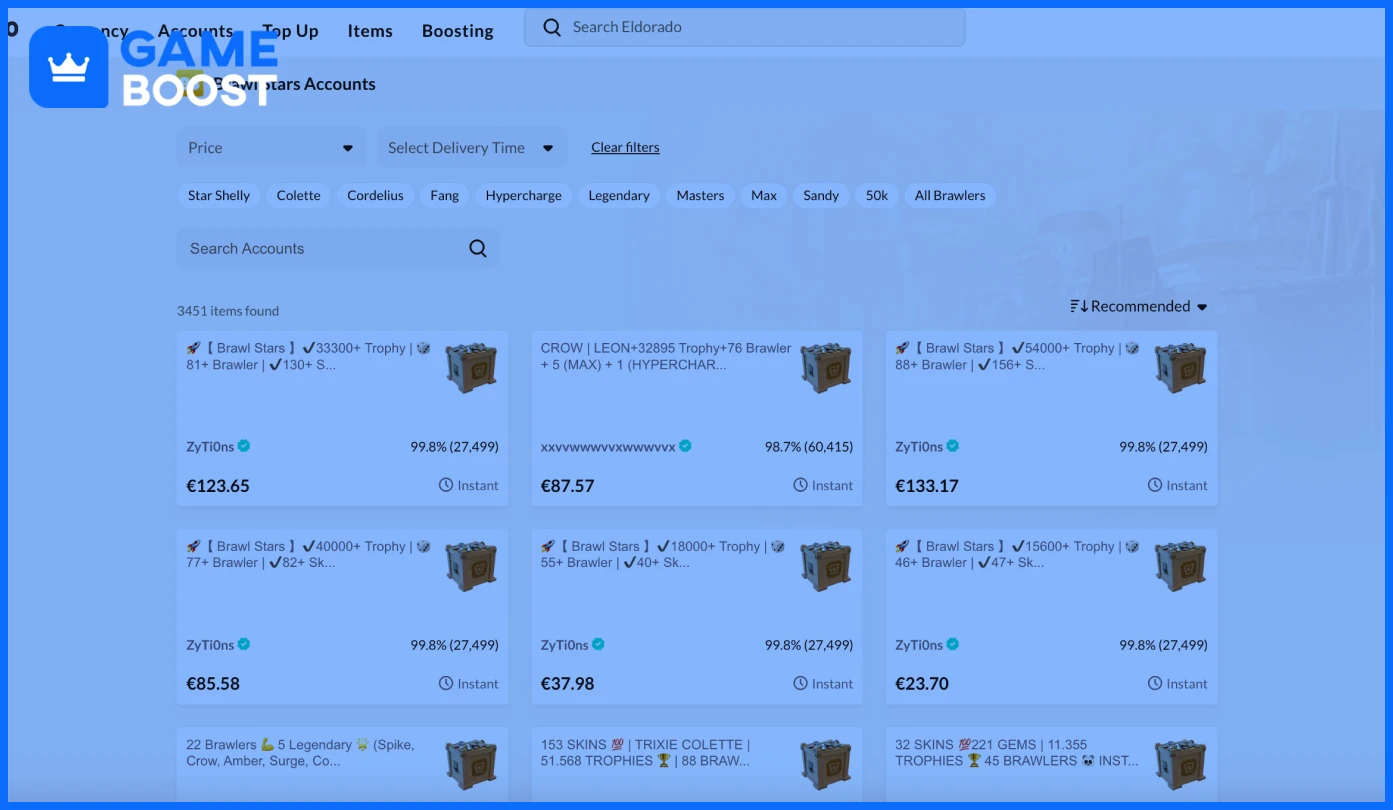1393x810 pixels.
Task: Click the crate thumbnail on the 15600+ Trophy listing
Action: coord(1180,565)
